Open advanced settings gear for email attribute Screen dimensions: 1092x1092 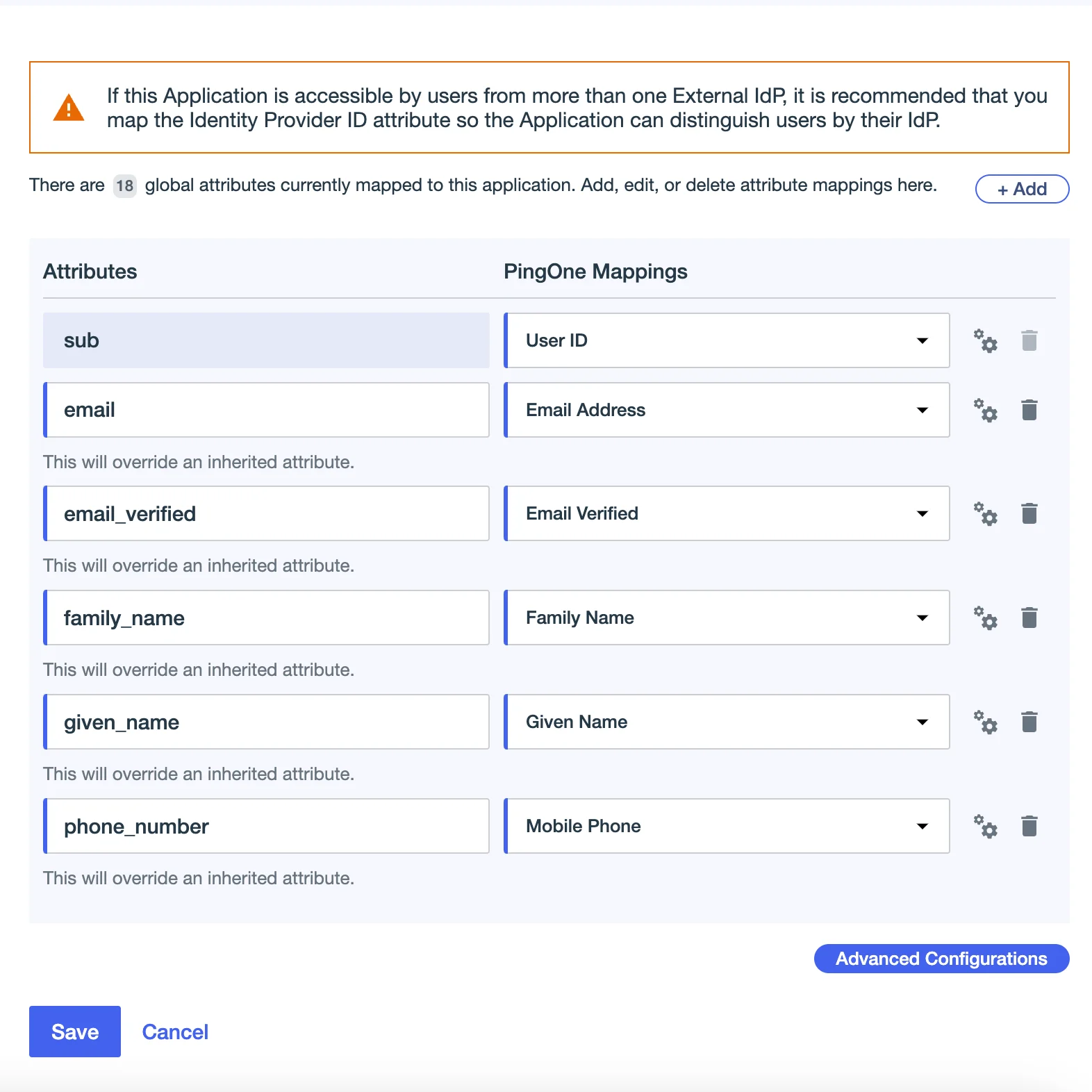(x=985, y=410)
